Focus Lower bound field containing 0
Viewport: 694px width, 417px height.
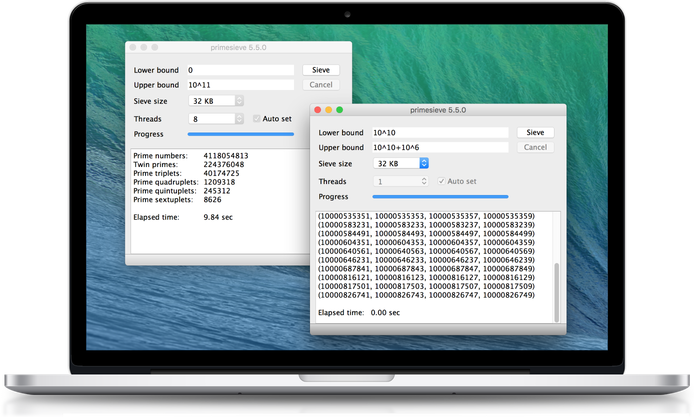coord(240,70)
